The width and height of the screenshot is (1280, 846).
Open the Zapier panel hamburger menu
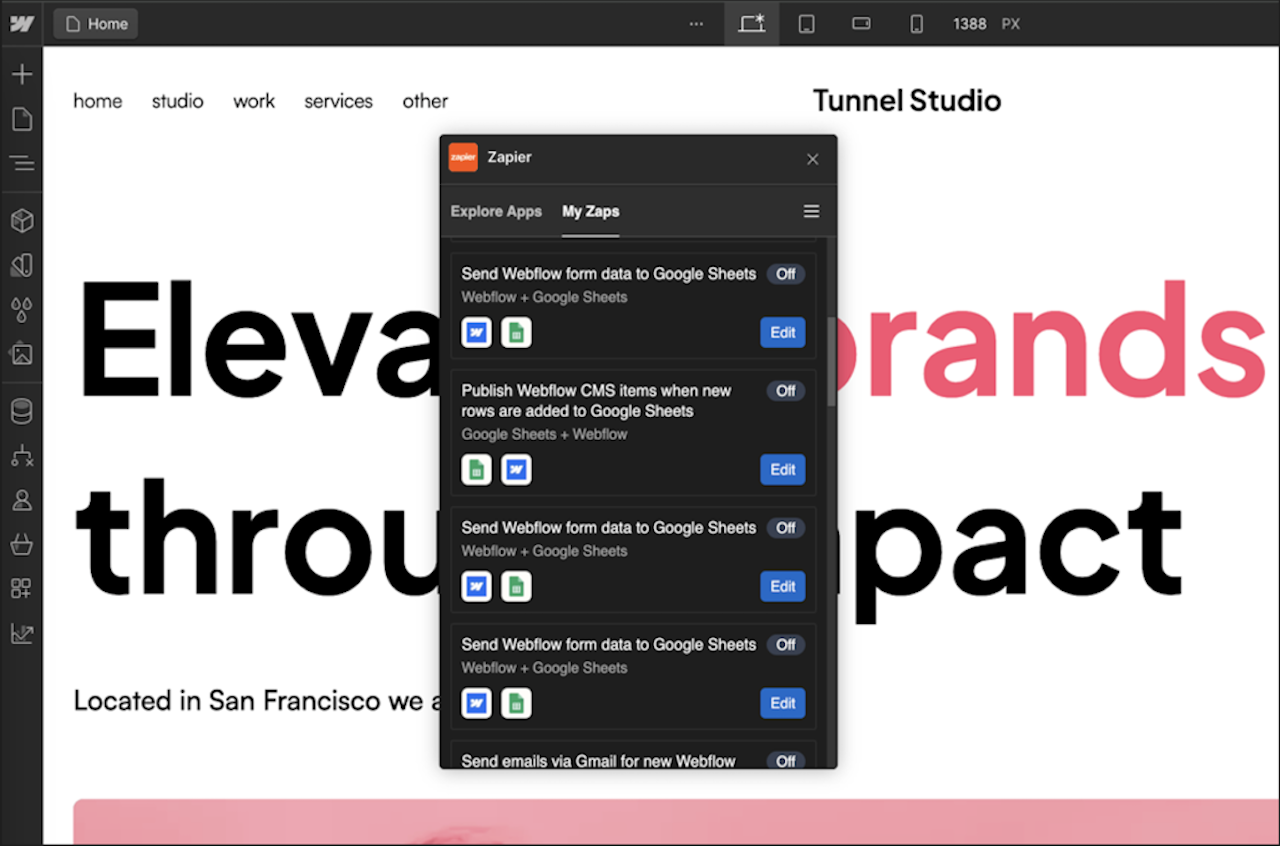point(811,211)
